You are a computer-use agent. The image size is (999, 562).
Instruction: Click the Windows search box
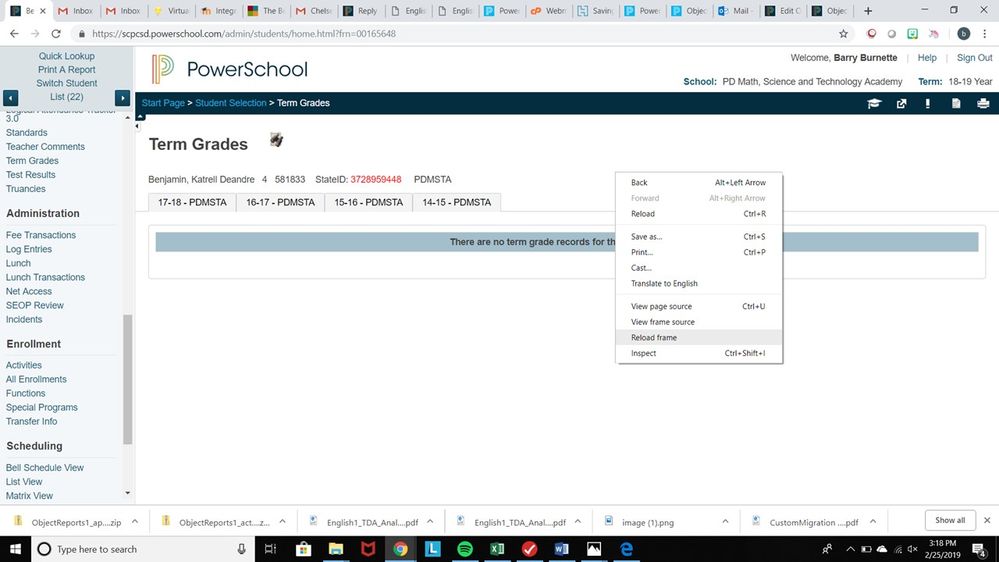(143, 549)
